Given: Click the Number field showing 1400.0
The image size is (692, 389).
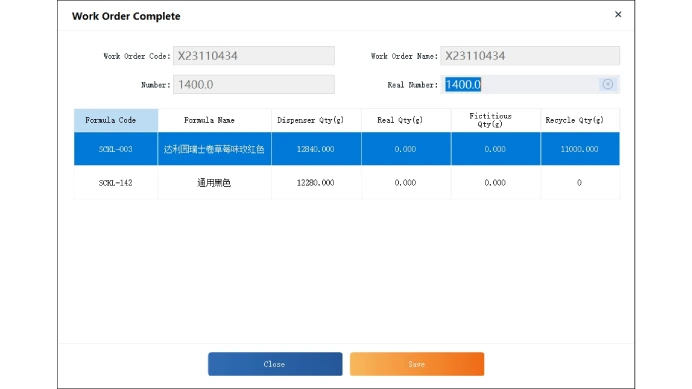Looking at the screenshot, I should (x=254, y=84).
